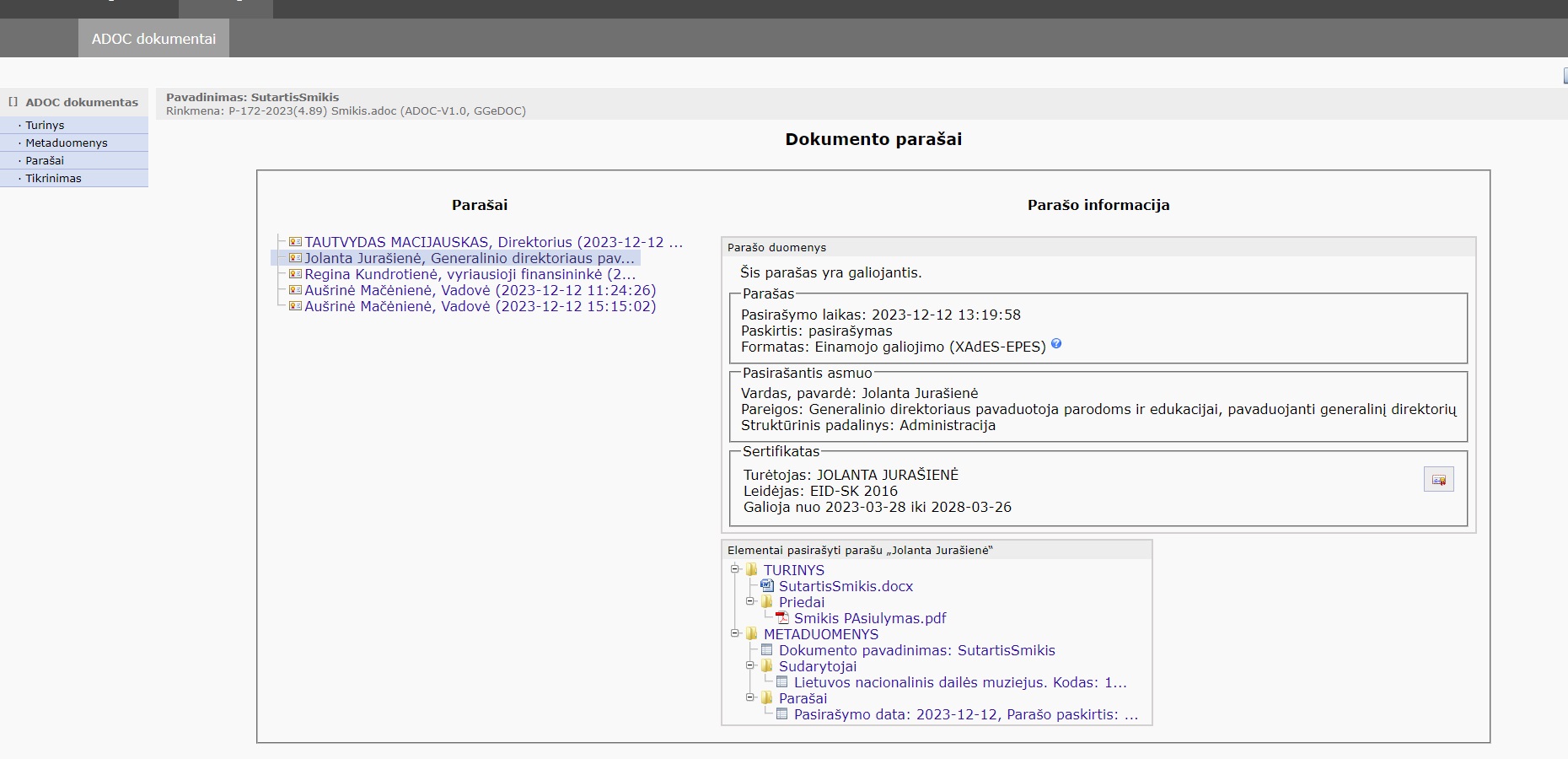1568x759 pixels.
Task: Select Aušrinė Mačėnienė signature from 11:24:26
Action: [480, 290]
